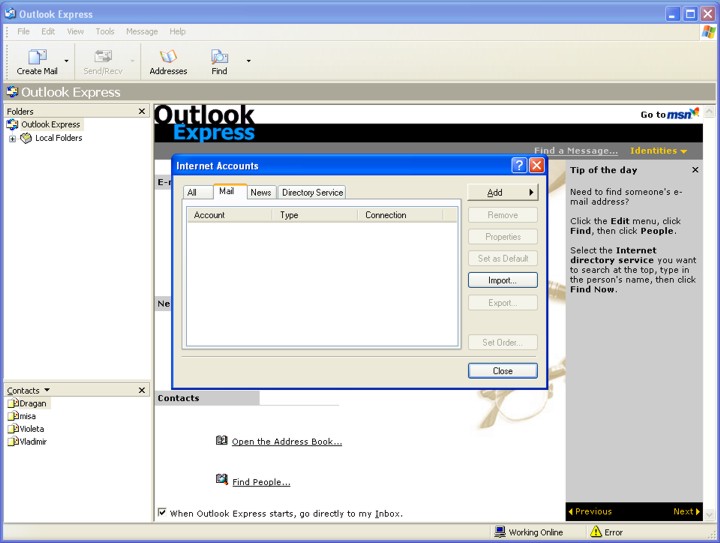Select contact Vladimir

click(33, 442)
